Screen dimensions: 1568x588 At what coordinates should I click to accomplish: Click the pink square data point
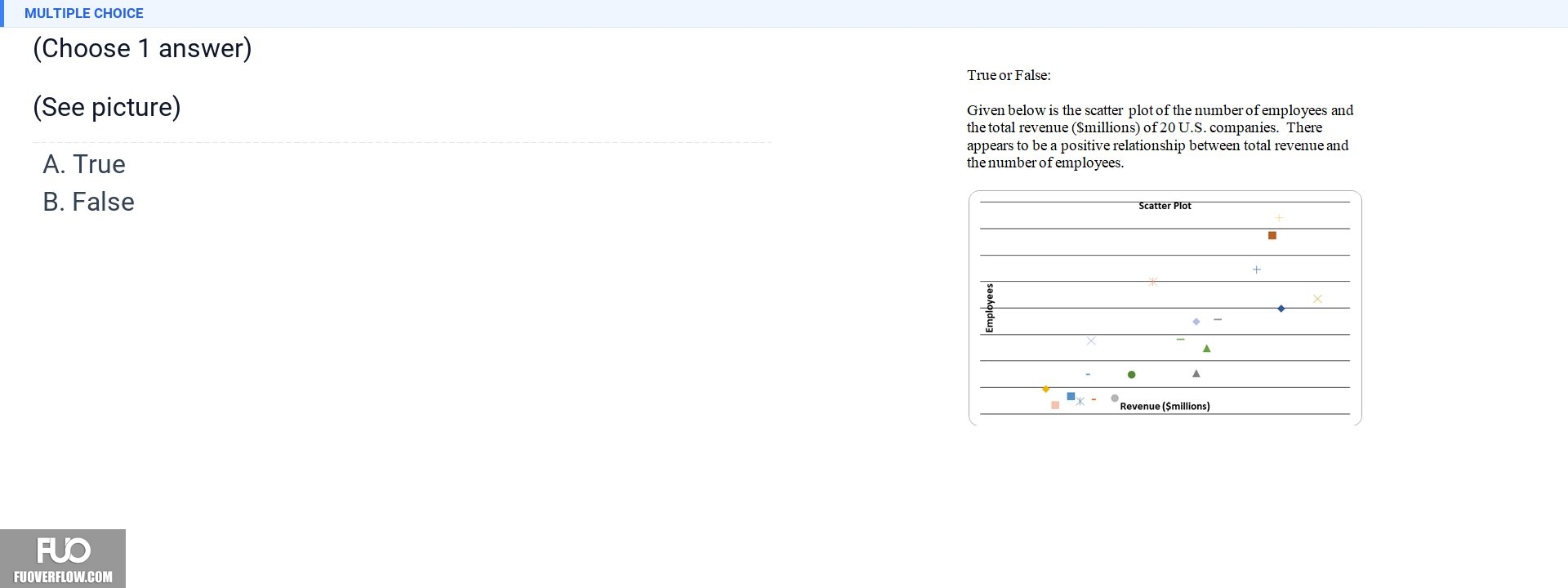click(x=1055, y=405)
